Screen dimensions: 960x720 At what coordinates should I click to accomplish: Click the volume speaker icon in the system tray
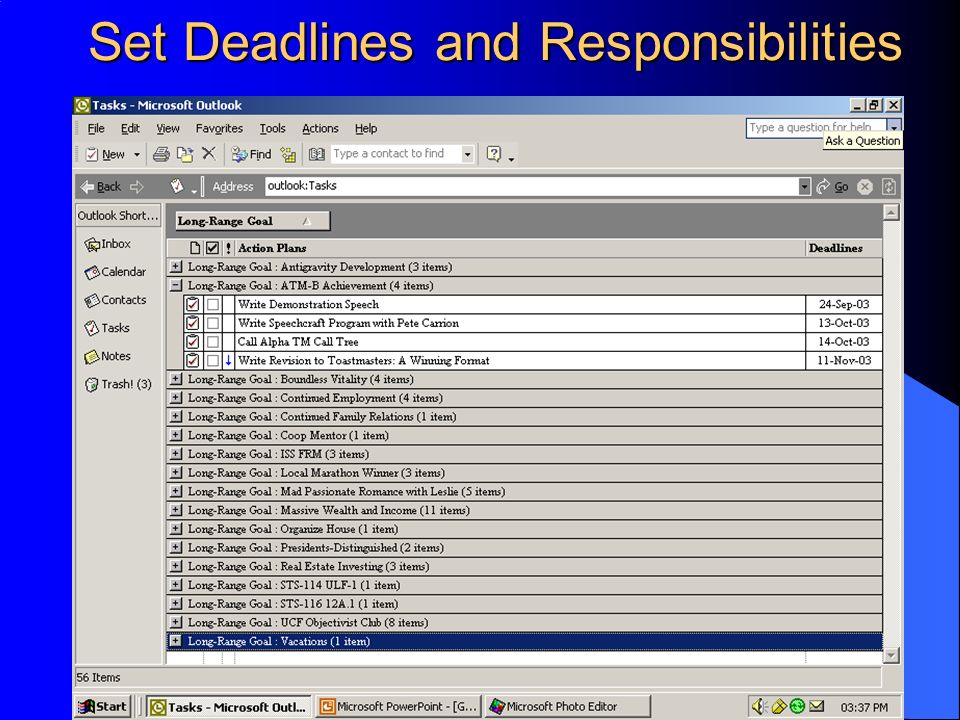tap(759, 707)
